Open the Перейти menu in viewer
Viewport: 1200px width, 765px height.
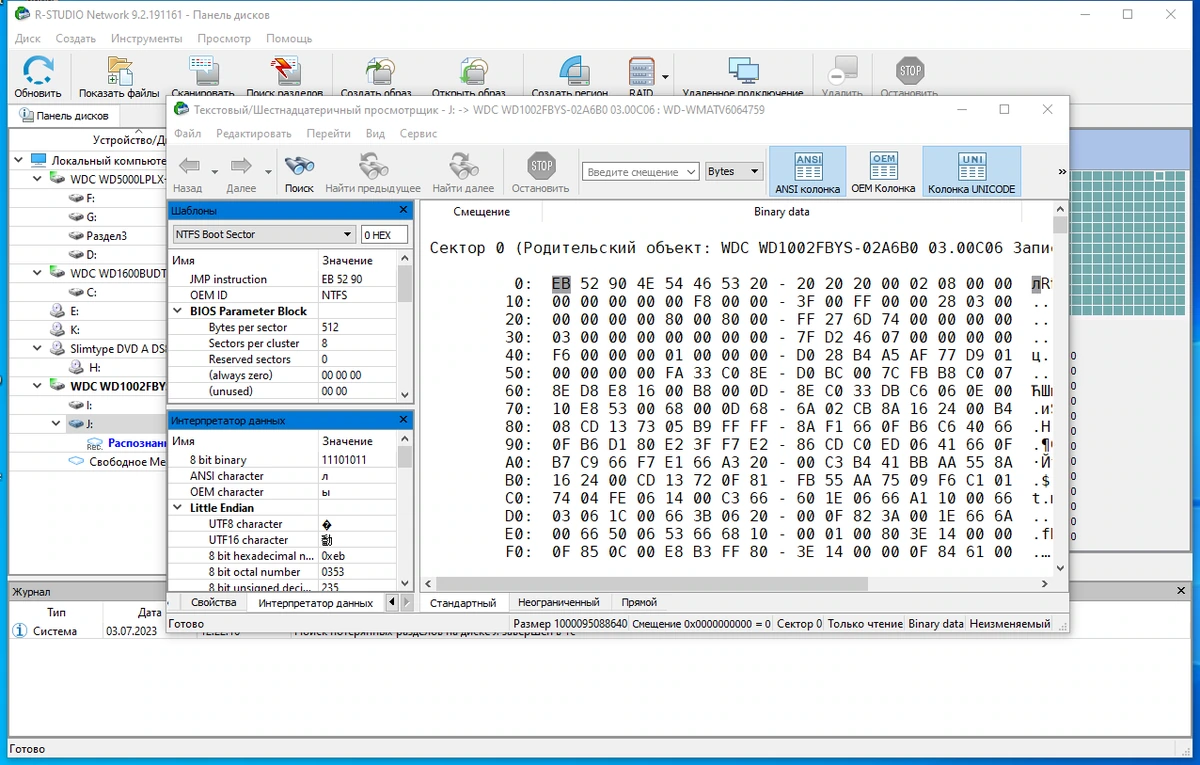coord(328,133)
